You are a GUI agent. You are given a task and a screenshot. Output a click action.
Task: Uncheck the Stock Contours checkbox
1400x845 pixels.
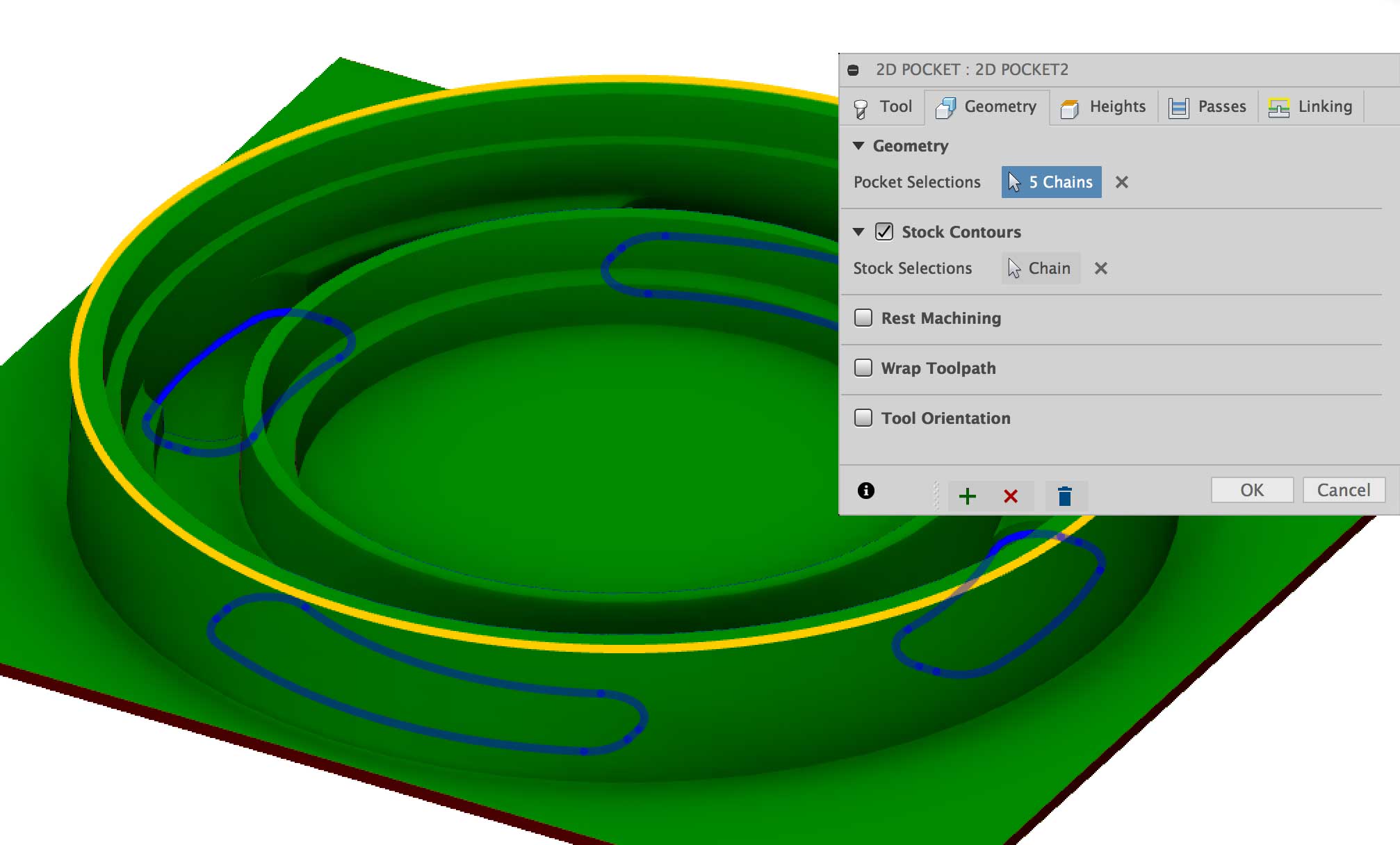point(884,231)
